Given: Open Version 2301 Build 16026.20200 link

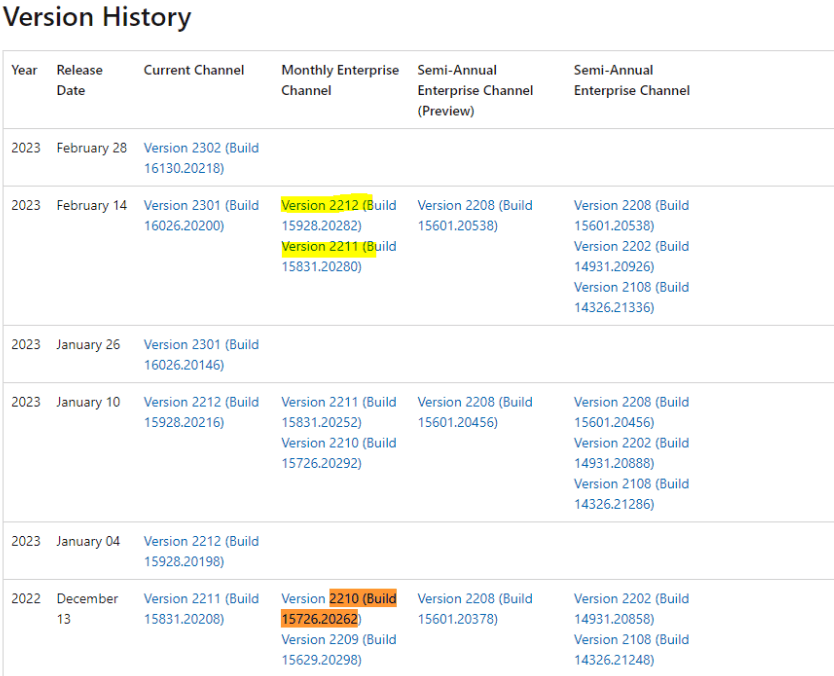Looking at the screenshot, I should click(x=201, y=215).
